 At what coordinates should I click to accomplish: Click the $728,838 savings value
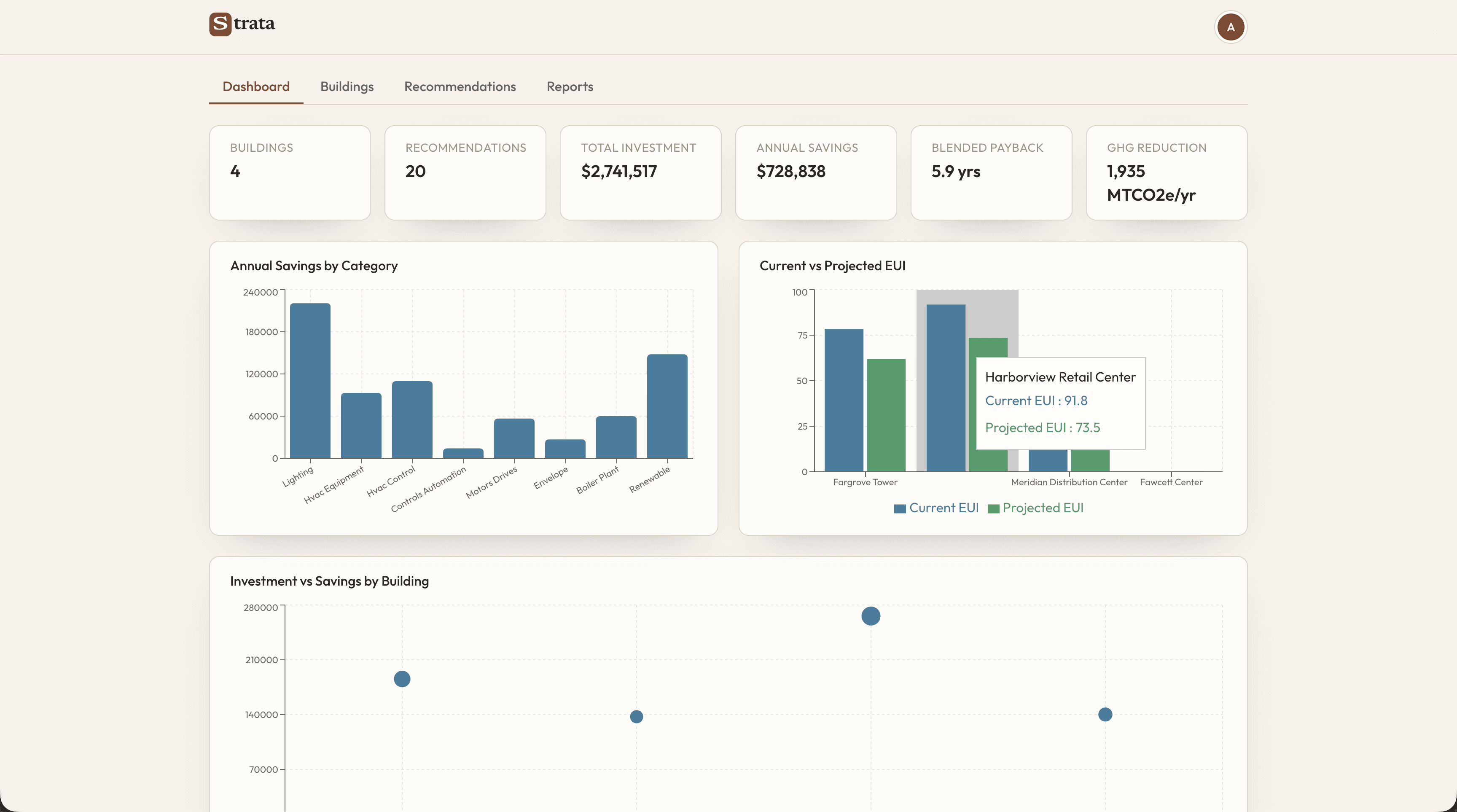(x=791, y=171)
